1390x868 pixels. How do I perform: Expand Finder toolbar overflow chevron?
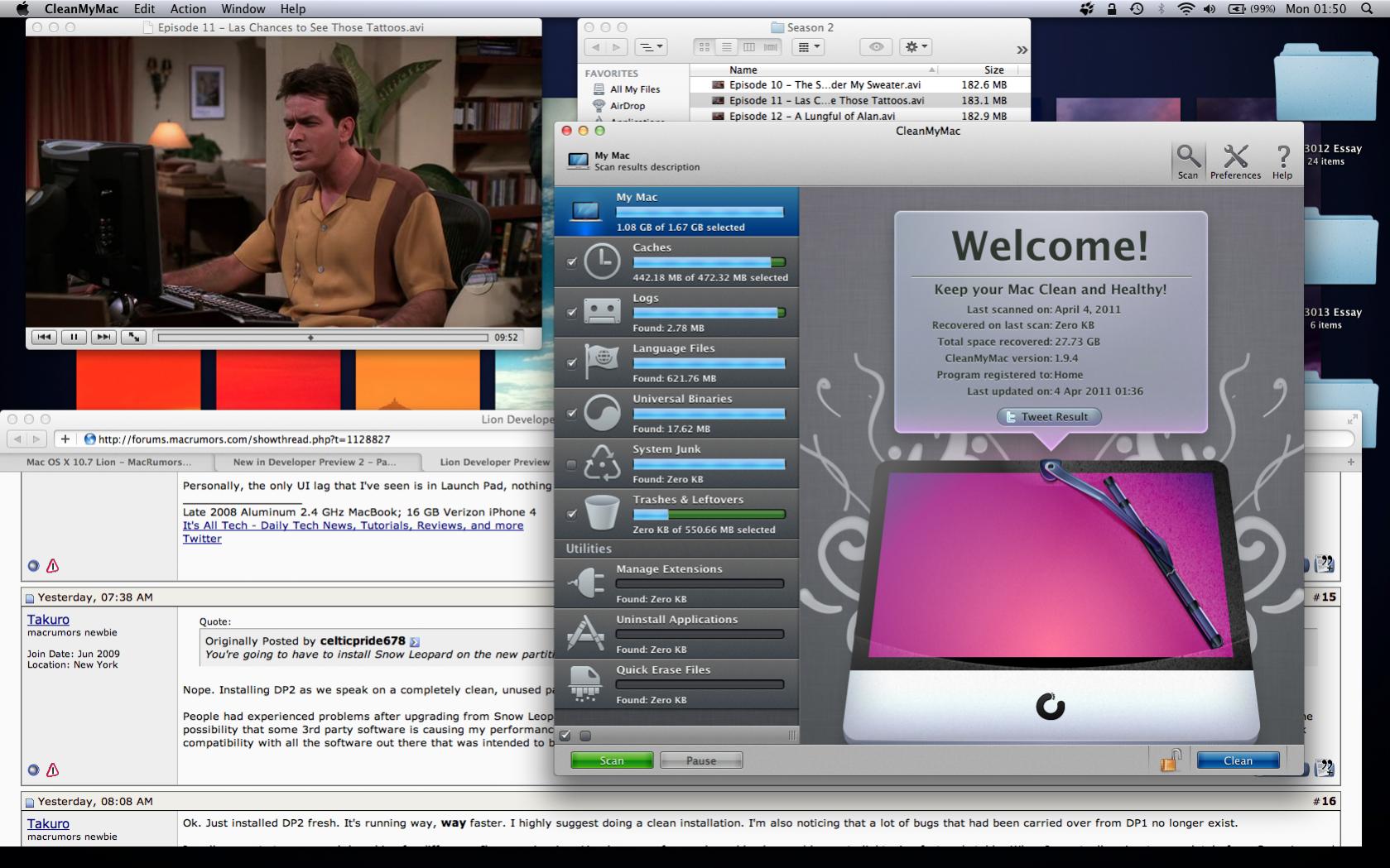pyautogui.click(x=1022, y=50)
